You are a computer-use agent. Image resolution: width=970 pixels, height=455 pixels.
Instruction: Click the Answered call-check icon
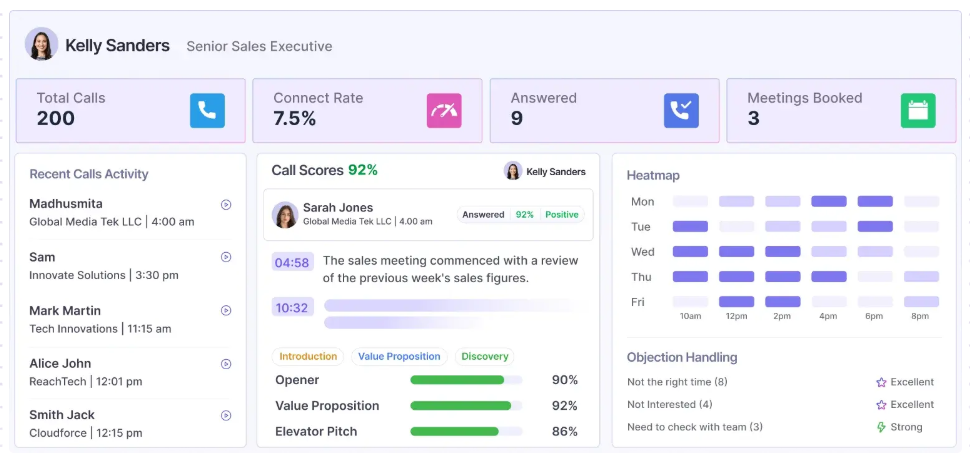(681, 111)
